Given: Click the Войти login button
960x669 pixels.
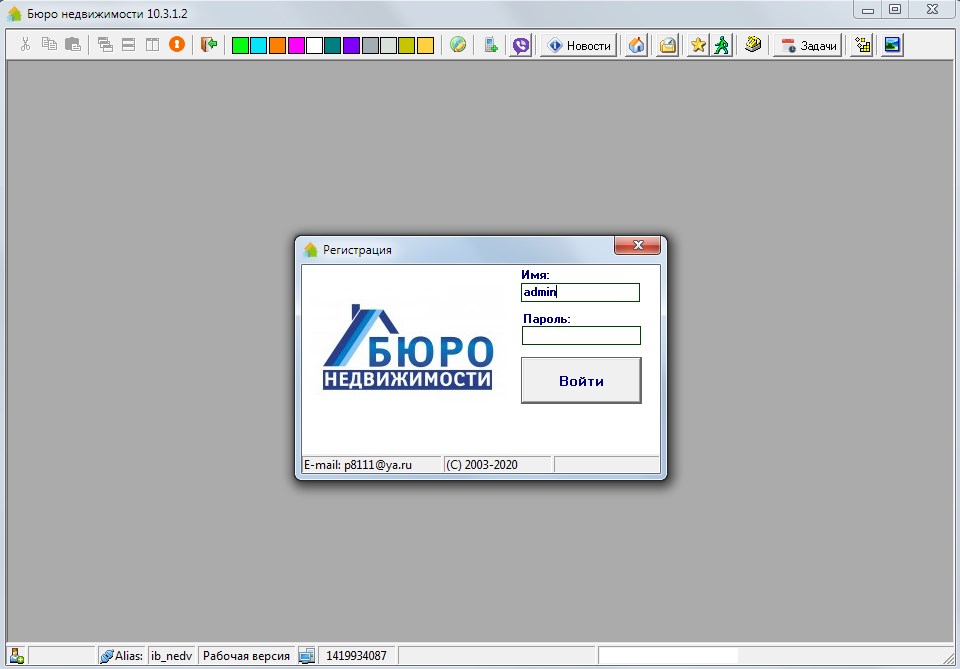Looking at the screenshot, I should pos(581,381).
